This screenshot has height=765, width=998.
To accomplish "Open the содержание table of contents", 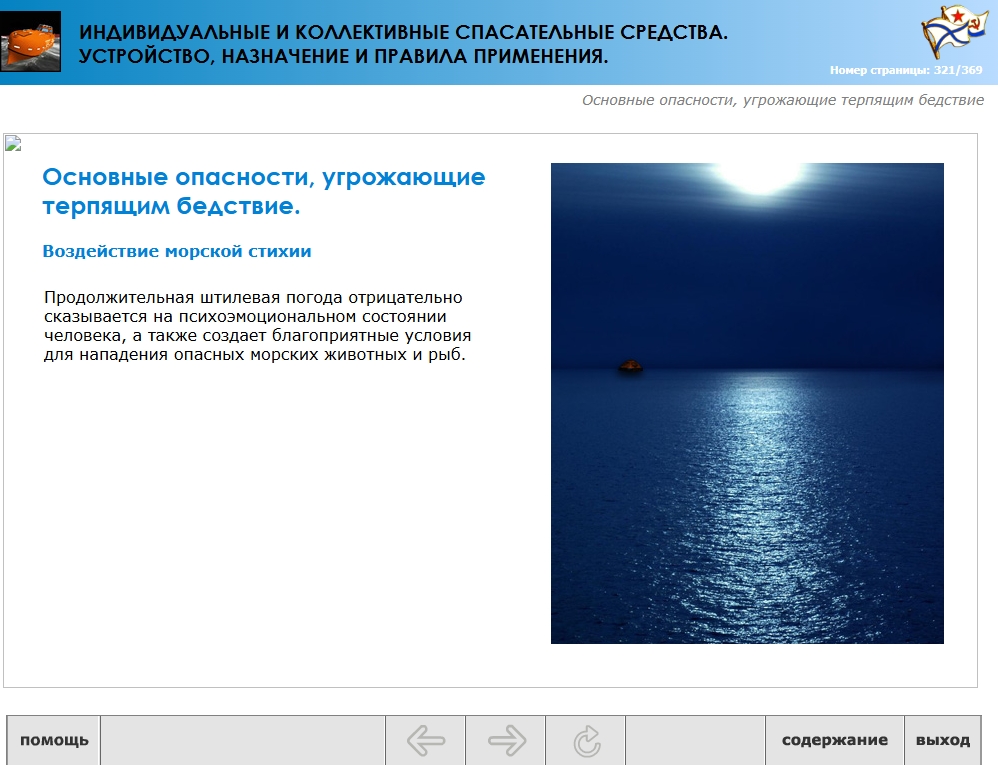I will click(x=834, y=741).
